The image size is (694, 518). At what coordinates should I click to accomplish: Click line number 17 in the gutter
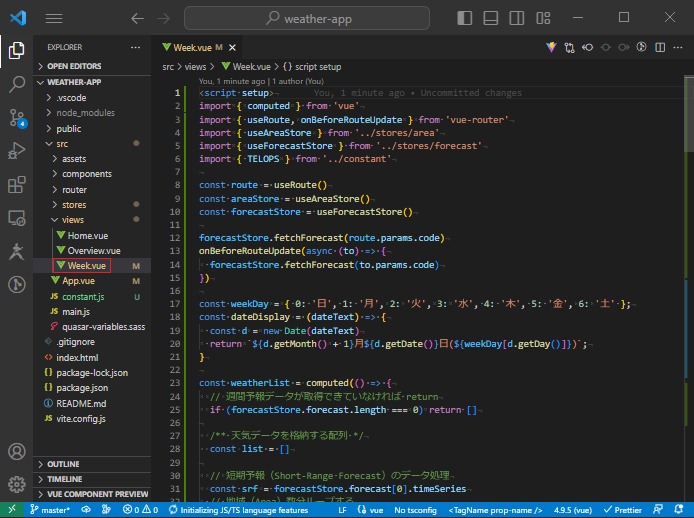tap(175, 304)
